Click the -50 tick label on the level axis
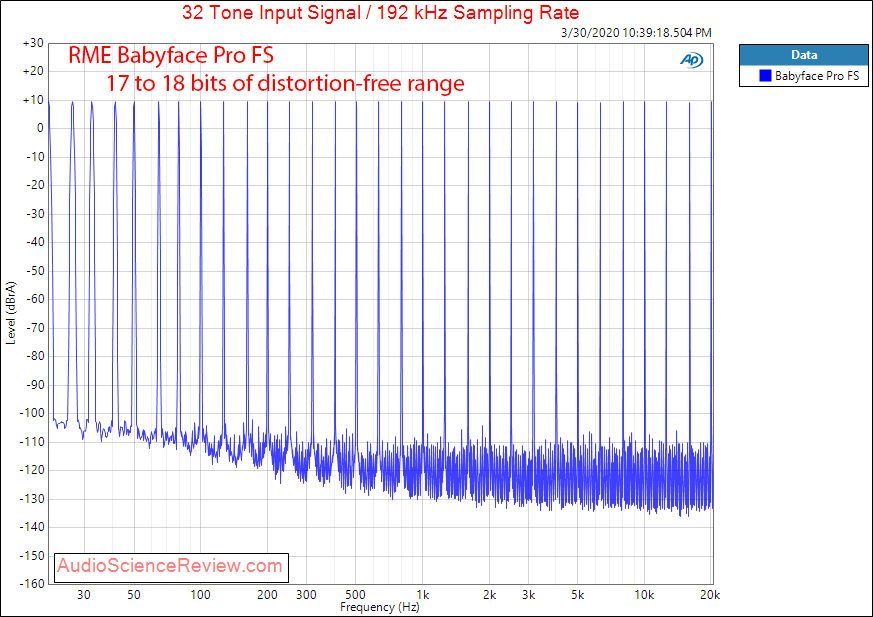The width and height of the screenshot is (873, 617). click(x=35, y=271)
